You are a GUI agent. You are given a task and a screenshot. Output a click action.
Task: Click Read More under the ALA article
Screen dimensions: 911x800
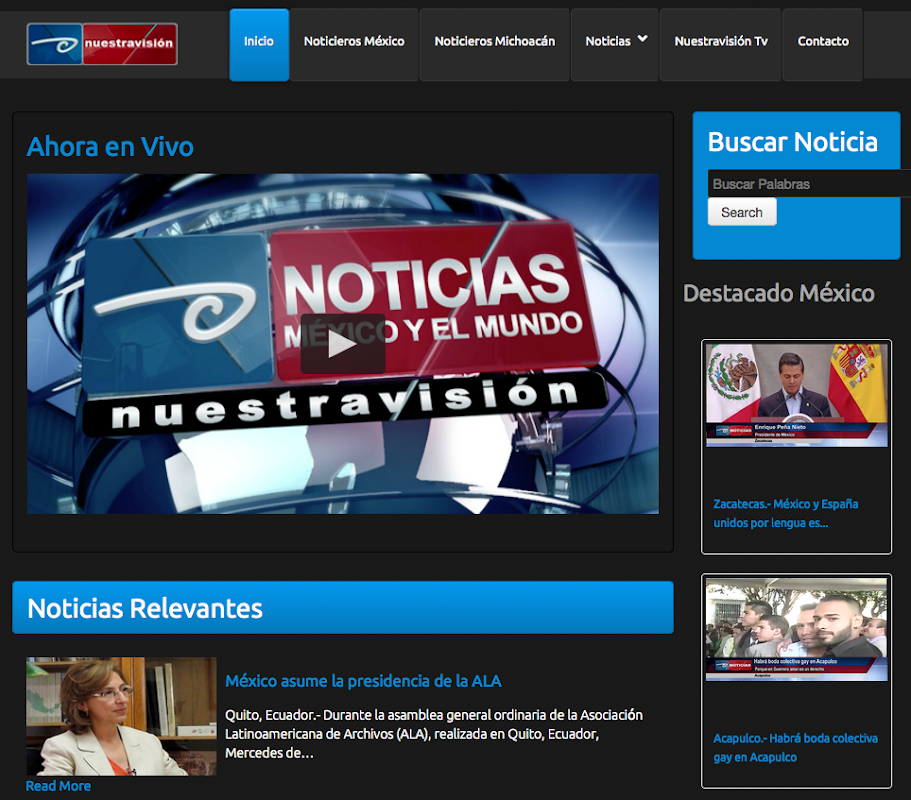tap(58, 786)
